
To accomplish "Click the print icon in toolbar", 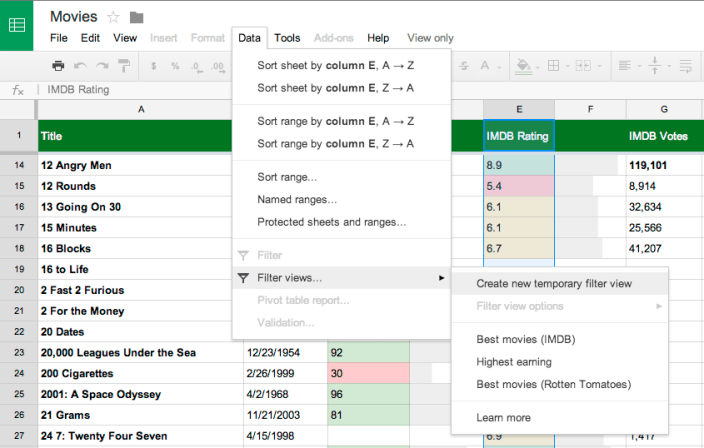I will point(58,66).
